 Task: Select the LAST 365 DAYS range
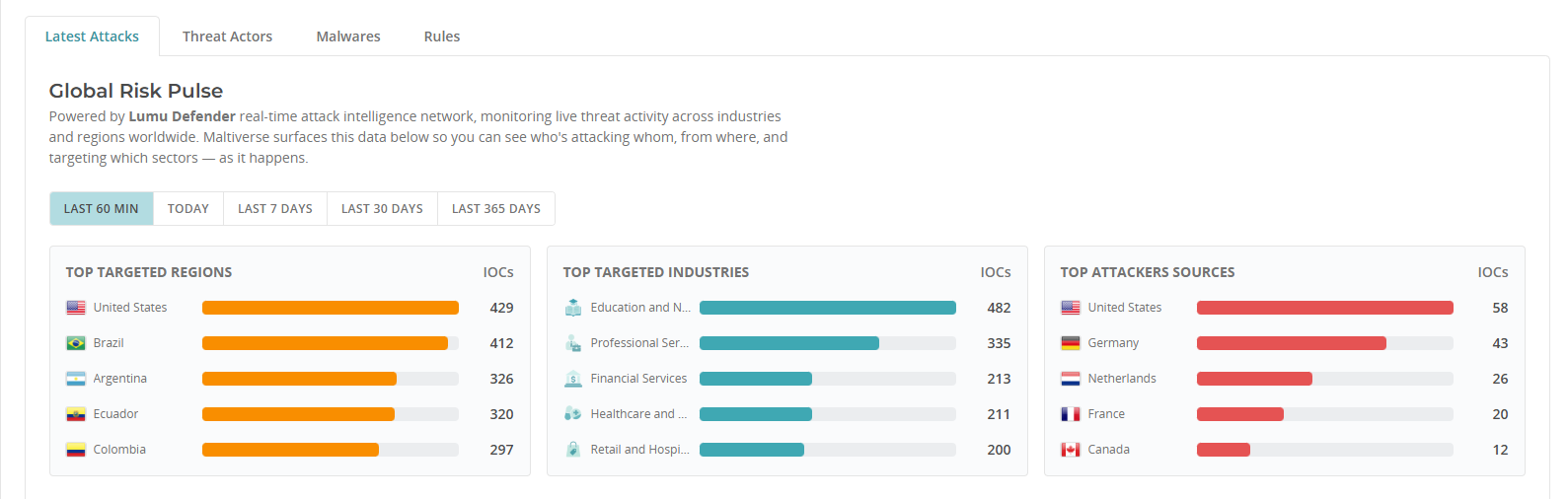pyautogui.click(x=496, y=209)
